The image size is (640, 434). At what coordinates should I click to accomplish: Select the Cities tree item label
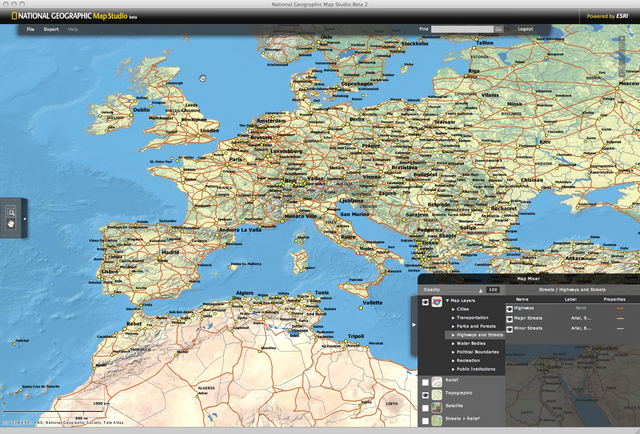coord(462,309)
